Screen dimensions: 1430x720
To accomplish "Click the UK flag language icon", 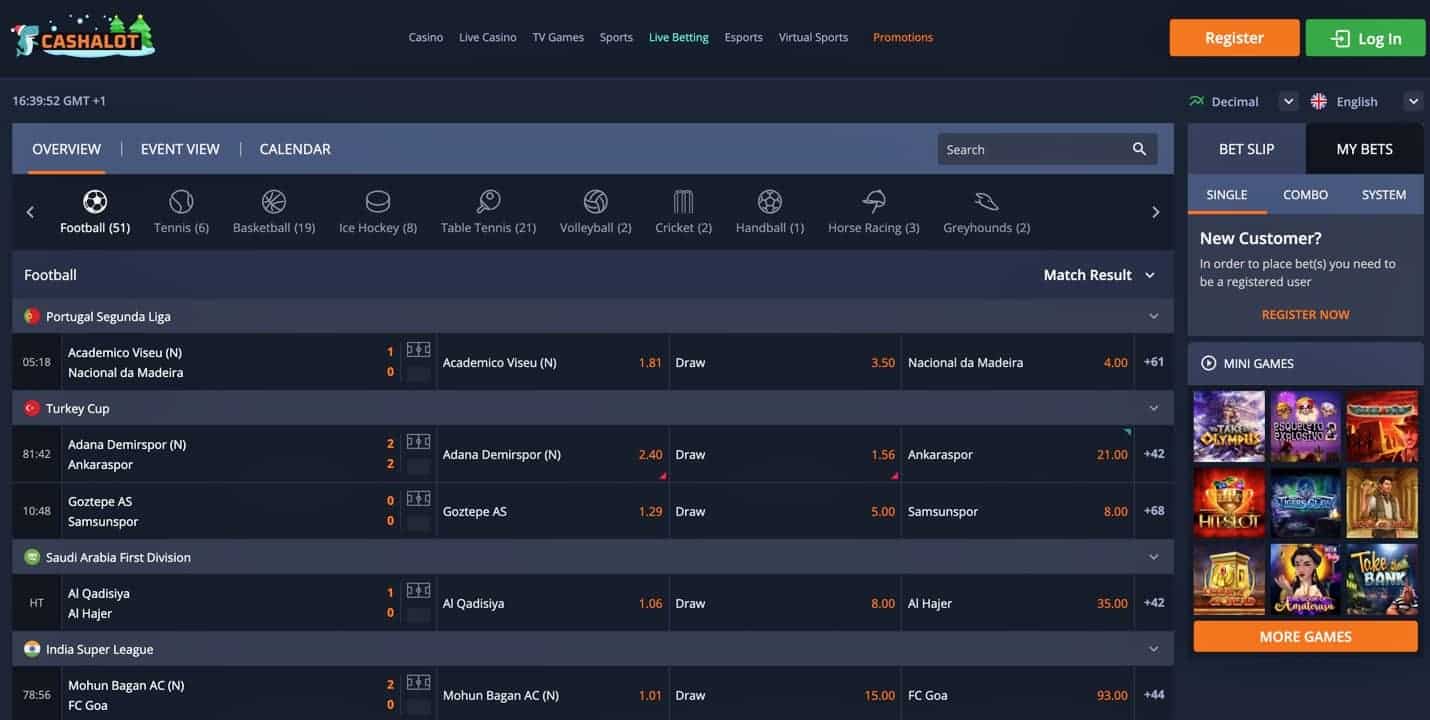I will point(1319,101).
